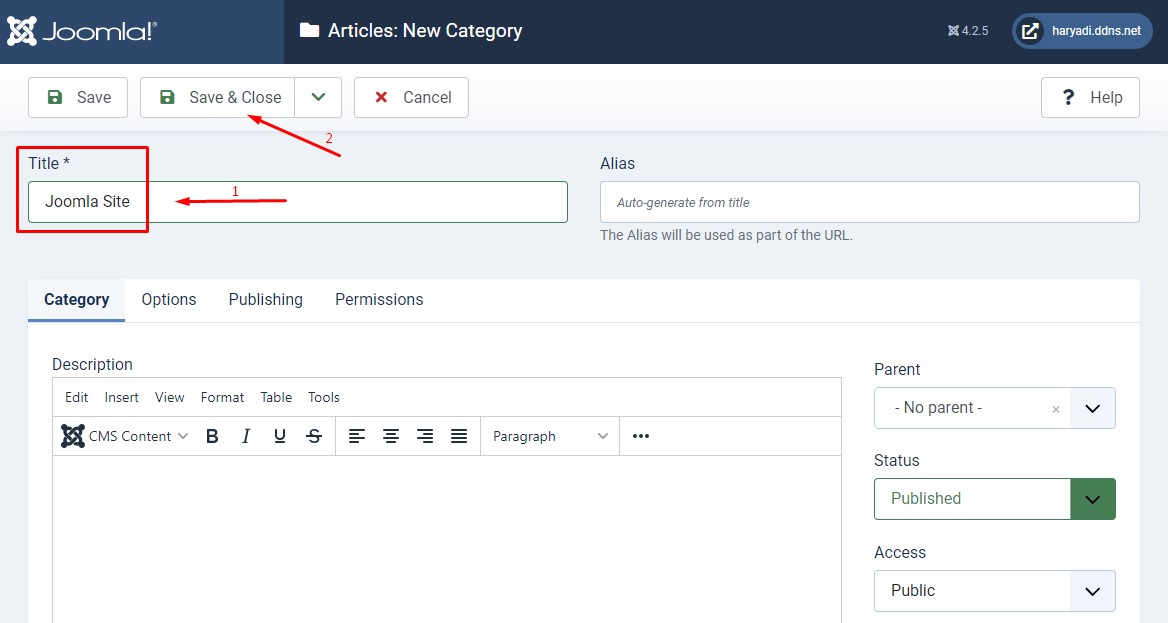The image size is (1168, 623).
Task: Open the Access dropdown showing Public
Action: [994, 590]
